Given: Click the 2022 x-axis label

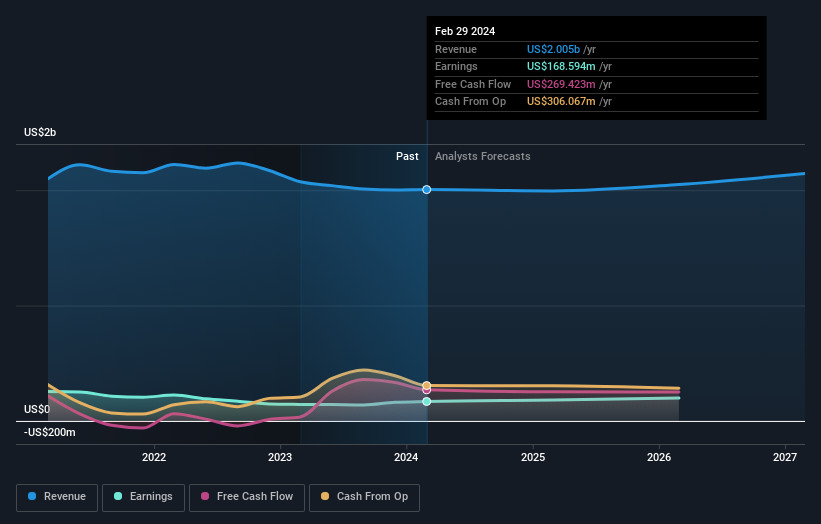Looking at the screenshot, I should (x=154, y=458).
